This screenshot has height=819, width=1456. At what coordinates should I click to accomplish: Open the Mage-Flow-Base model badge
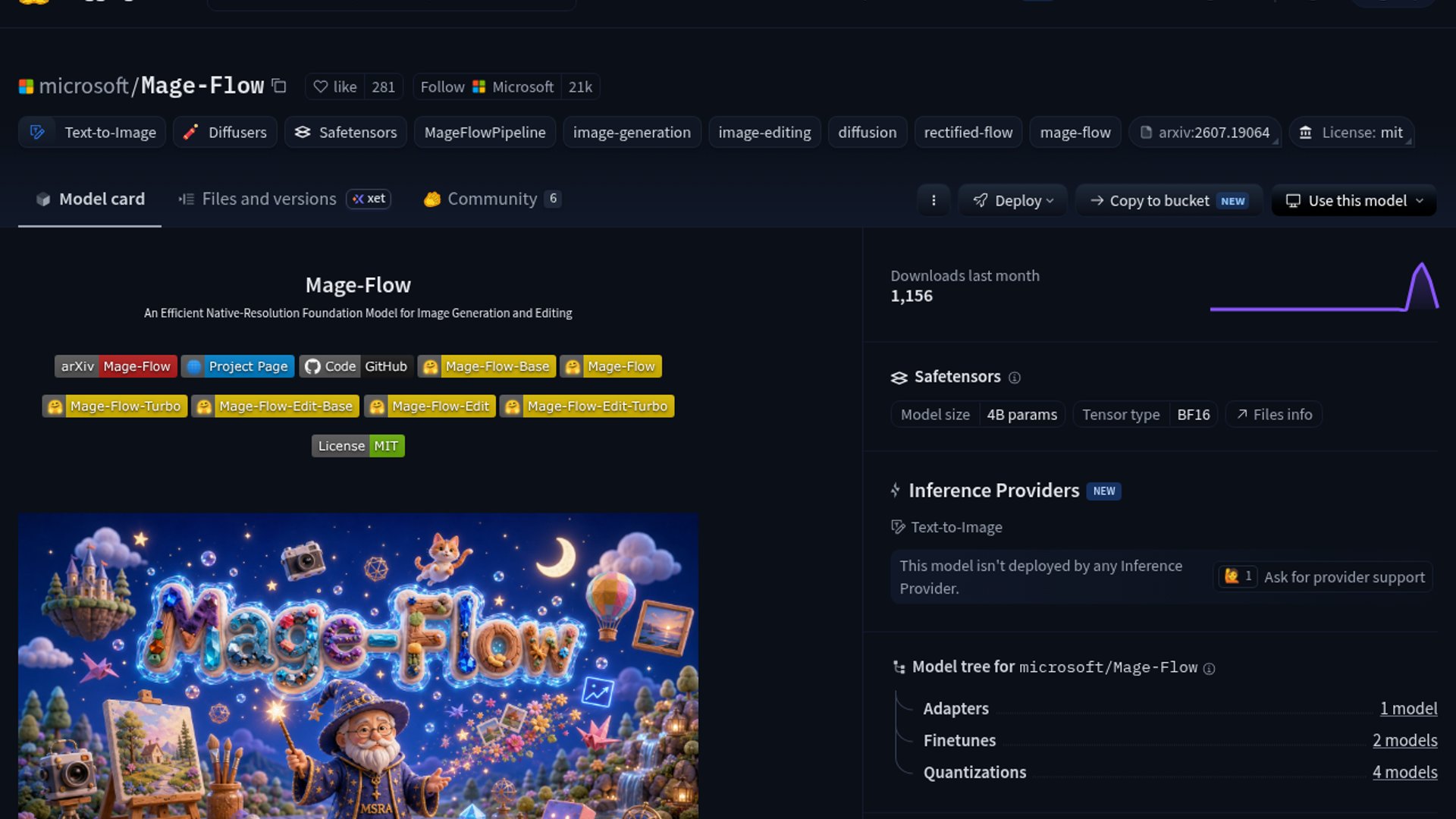[x=486, y=366]
